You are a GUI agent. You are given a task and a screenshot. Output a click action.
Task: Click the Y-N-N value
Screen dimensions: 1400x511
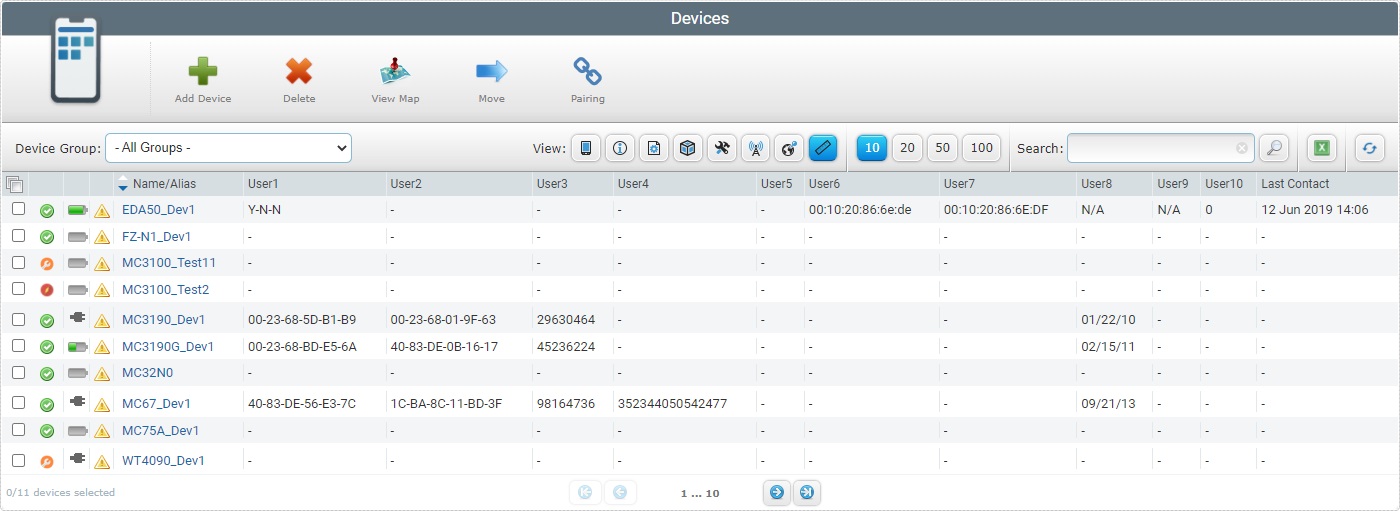coord(264,210)
